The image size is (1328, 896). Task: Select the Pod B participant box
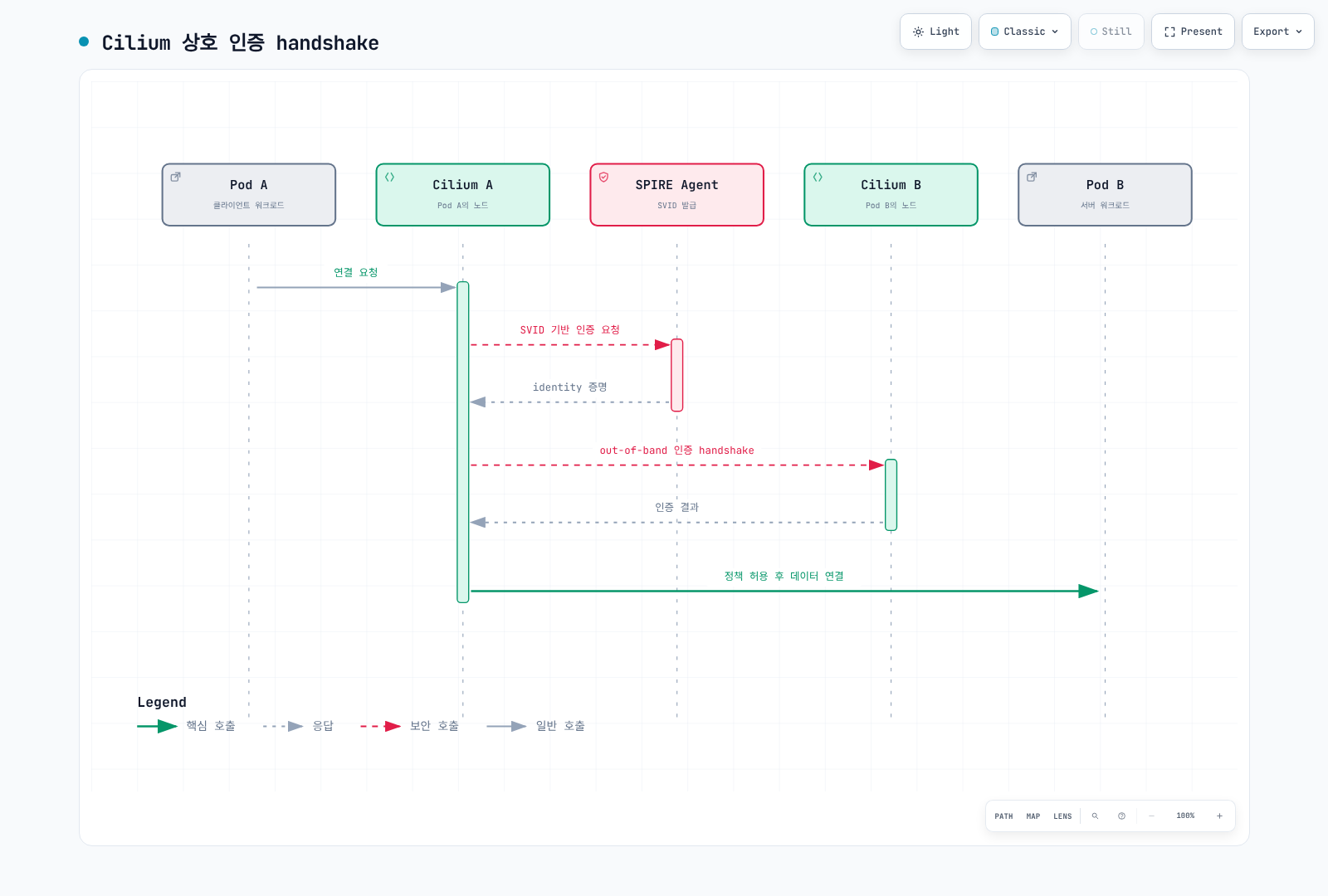pyautogui.click(x=1106, y=195)
